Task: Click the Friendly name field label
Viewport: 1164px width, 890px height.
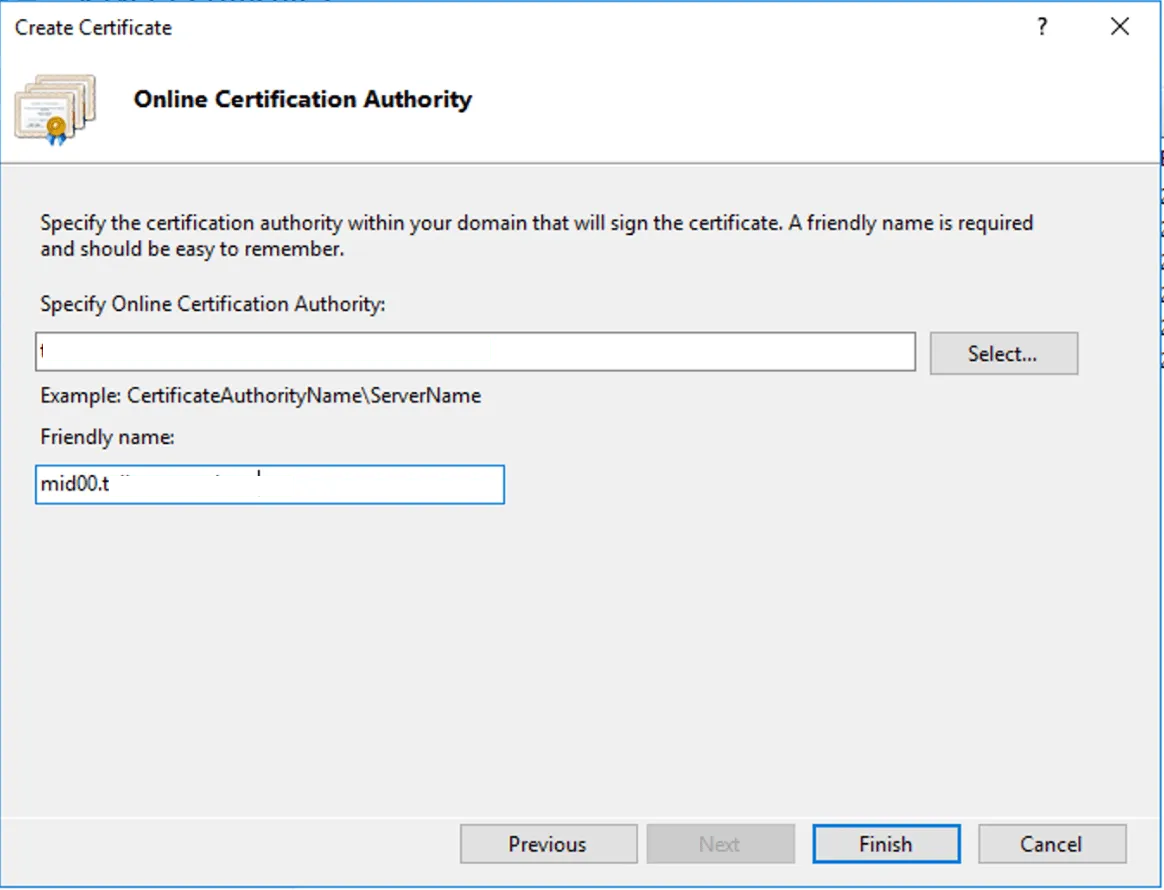Action: click(x=106, y=437)
